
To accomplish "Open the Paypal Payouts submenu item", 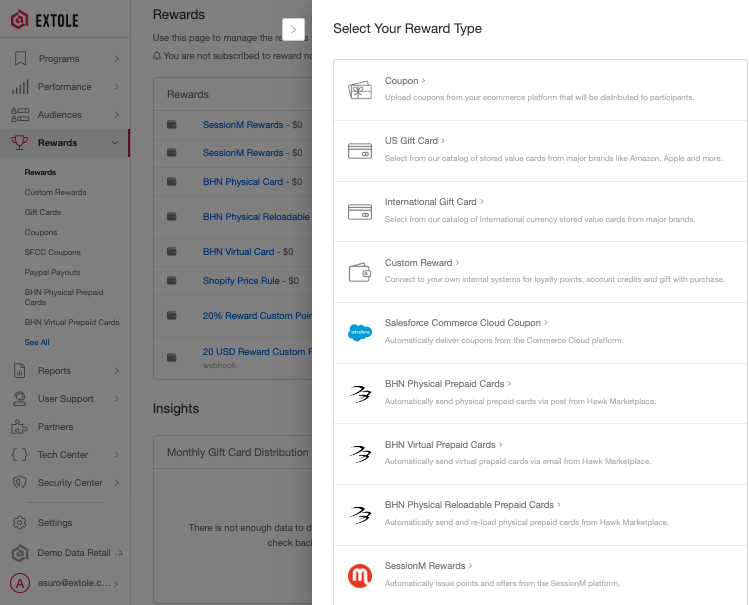I will [x=52, y=272].
